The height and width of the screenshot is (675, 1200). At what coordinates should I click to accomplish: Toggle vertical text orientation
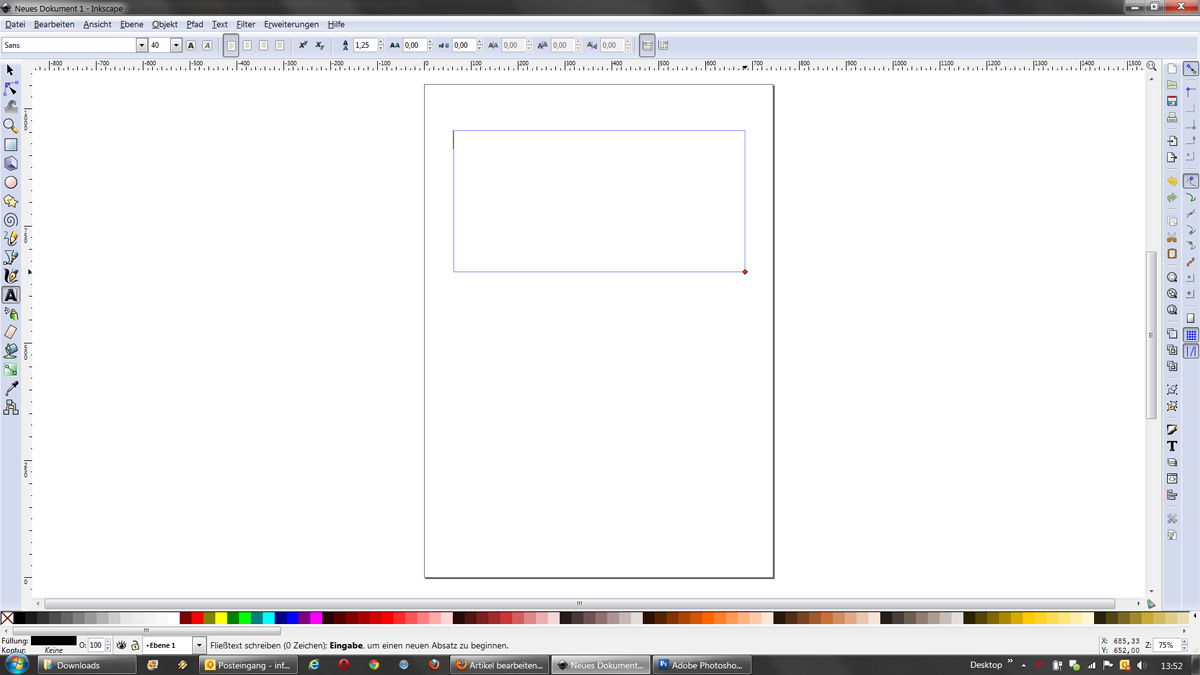pos(664,45)
